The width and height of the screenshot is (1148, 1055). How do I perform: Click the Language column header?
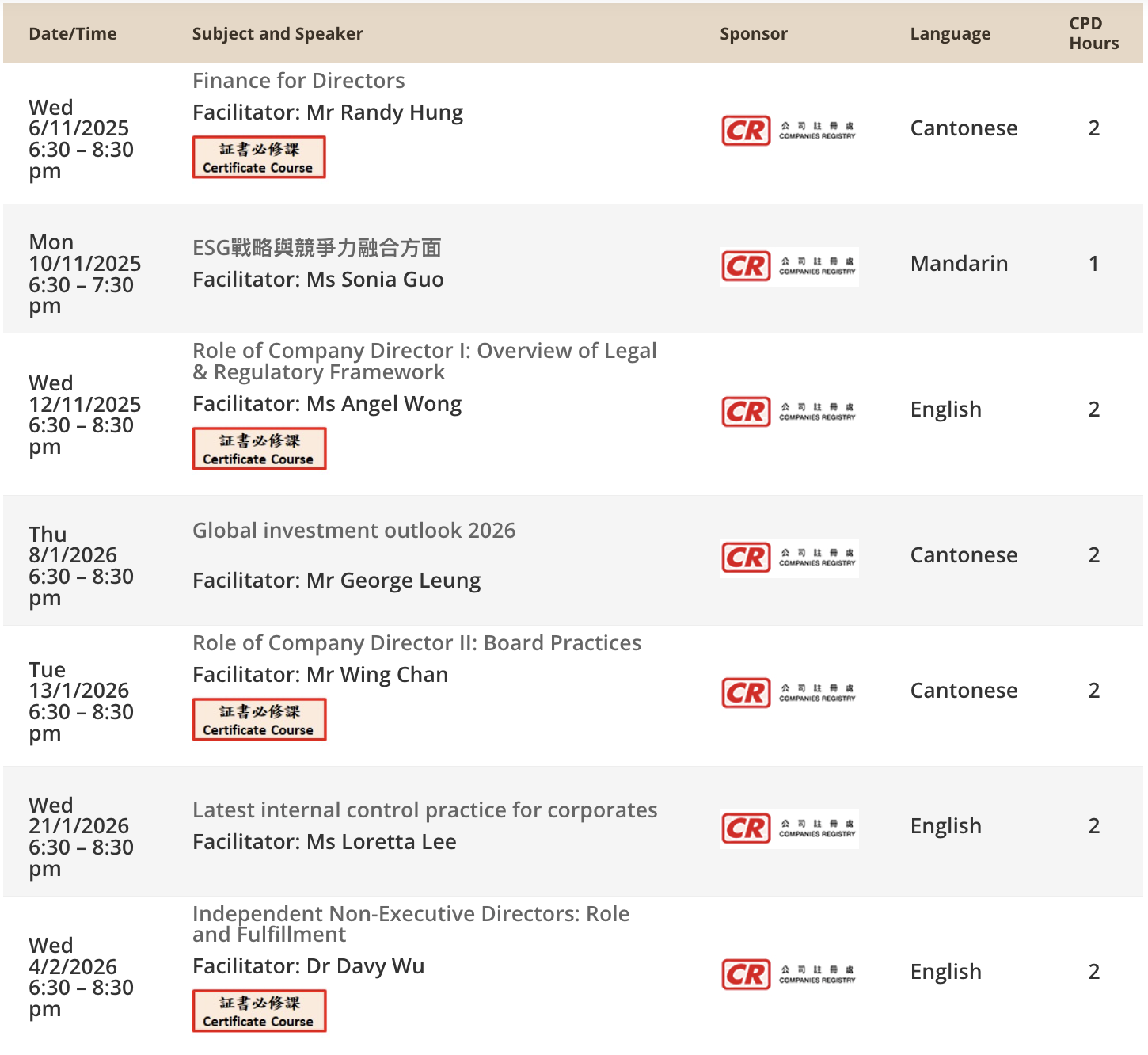(950, 34)
